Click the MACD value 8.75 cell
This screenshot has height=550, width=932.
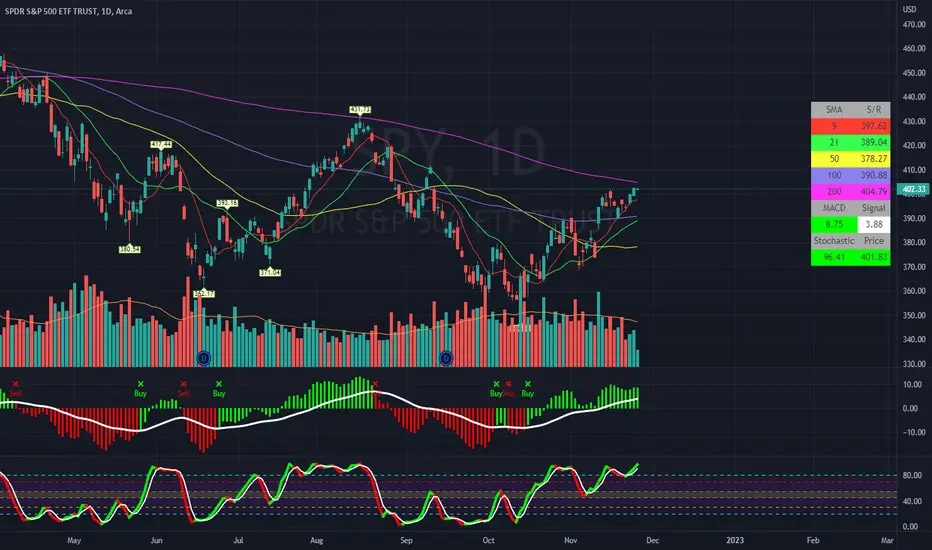coord(834,224)
